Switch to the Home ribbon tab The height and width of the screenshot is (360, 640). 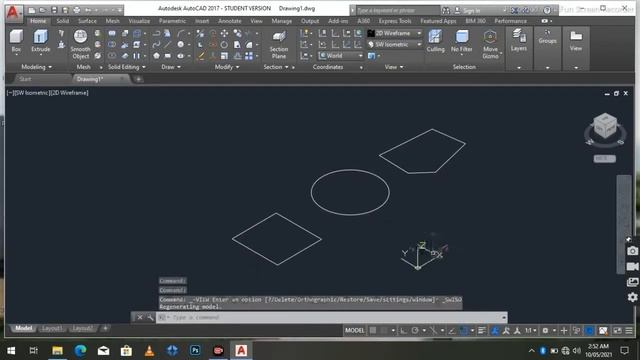pyautogui.click(x=38, y=21)
